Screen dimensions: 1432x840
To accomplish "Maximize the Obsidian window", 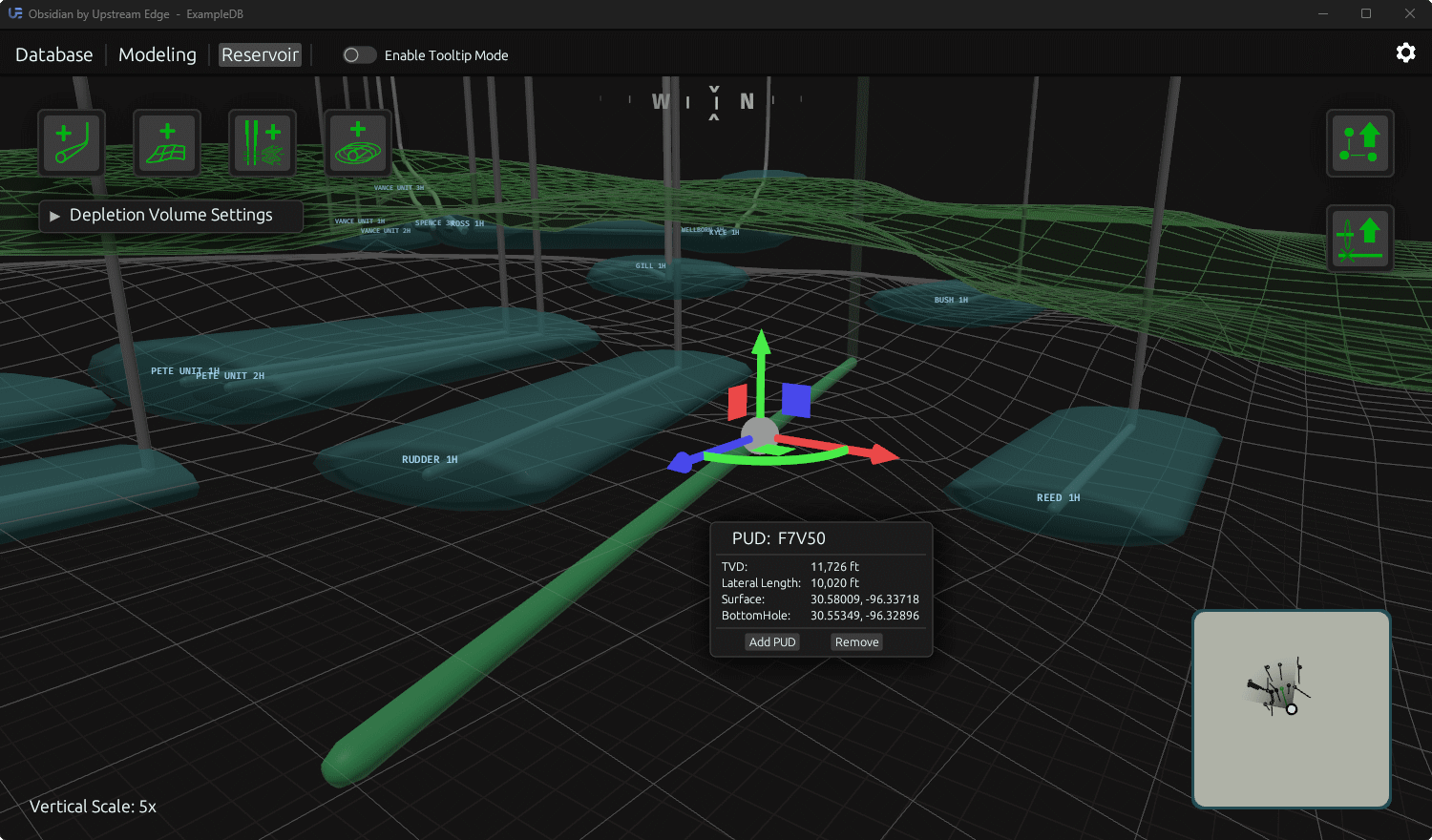I will [x=1366, y=13].
